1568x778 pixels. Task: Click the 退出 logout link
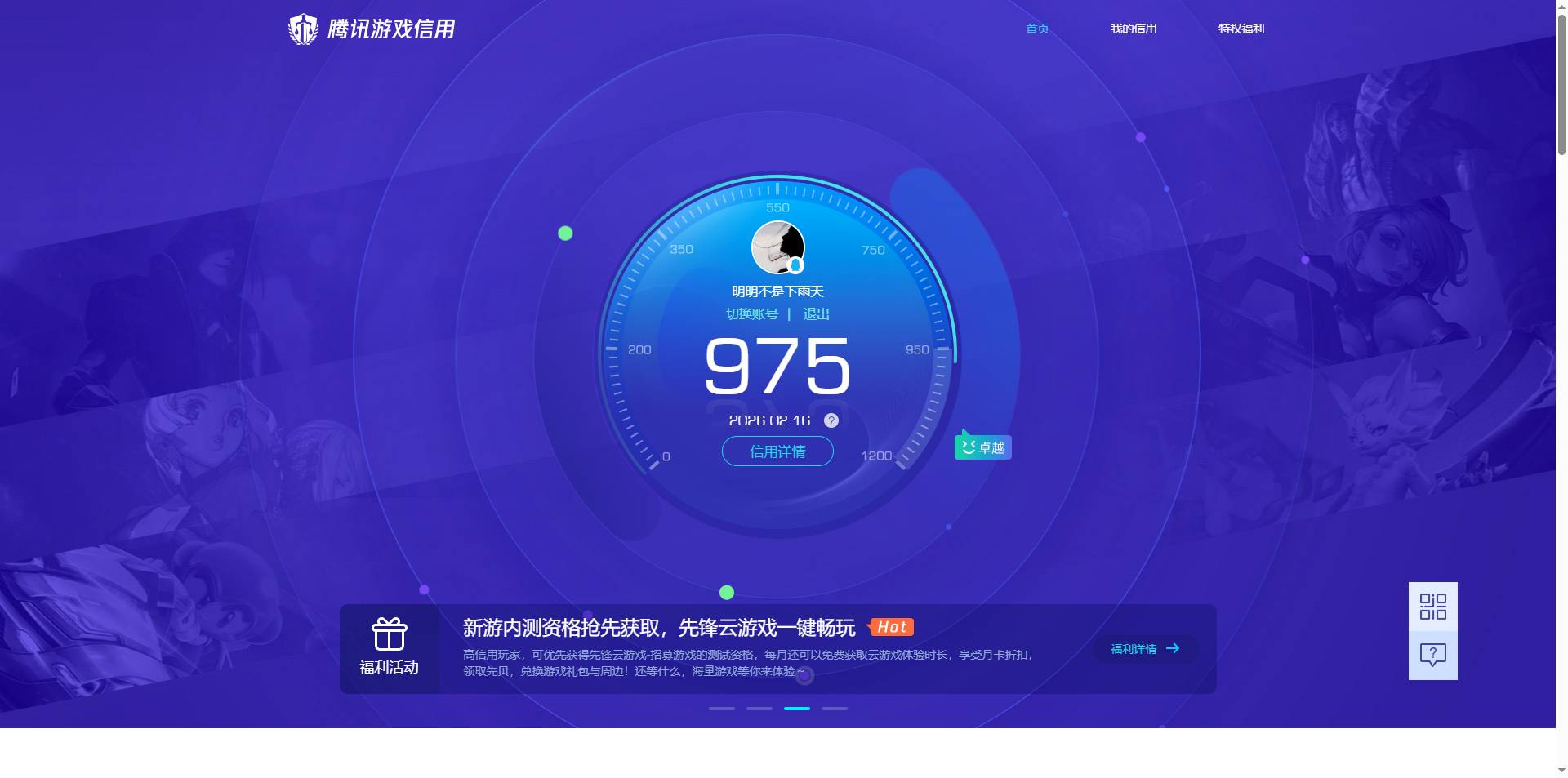[817, 313]
